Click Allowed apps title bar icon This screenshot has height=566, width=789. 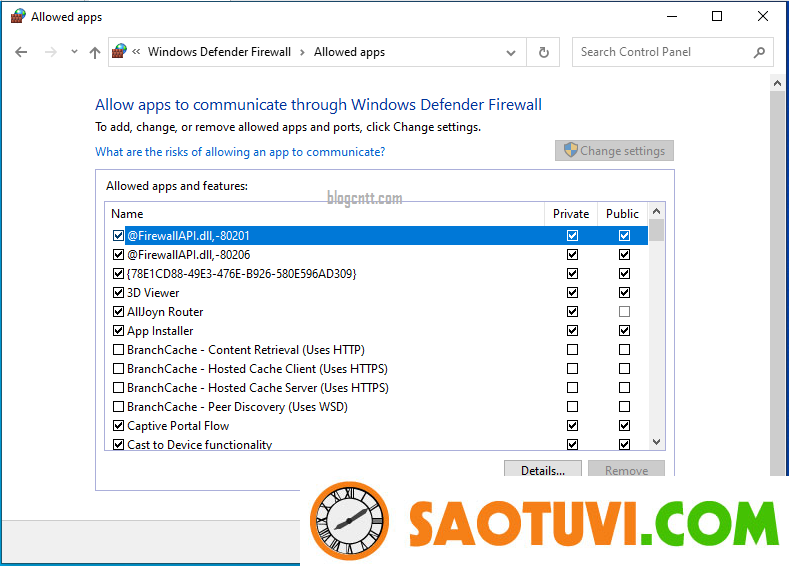click(x=18, y=16)
